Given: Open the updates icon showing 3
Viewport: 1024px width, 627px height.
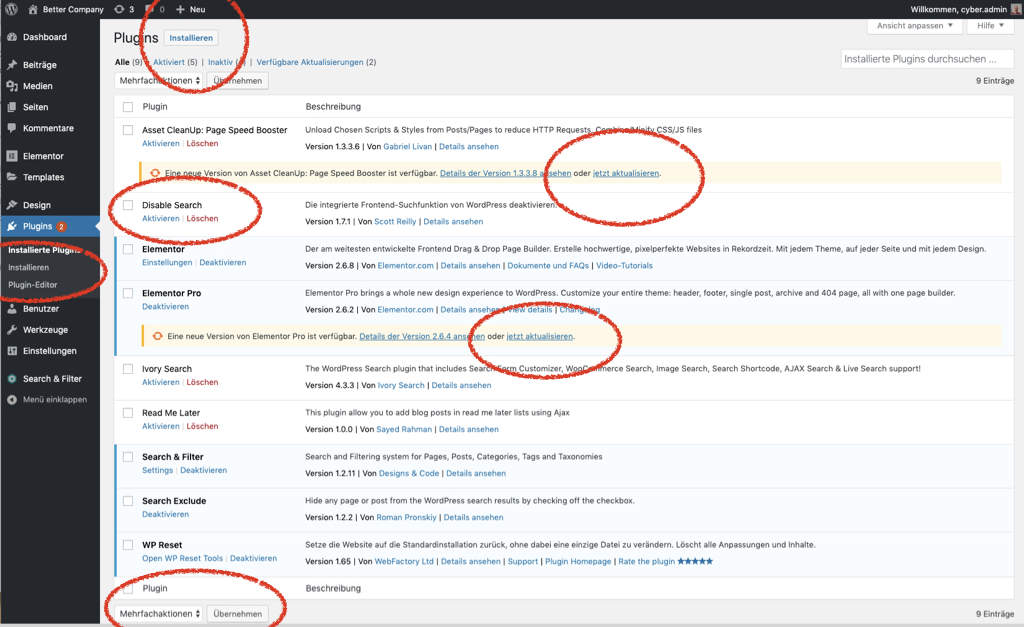Looking at the screenshot, I should [x=119, y=9].
